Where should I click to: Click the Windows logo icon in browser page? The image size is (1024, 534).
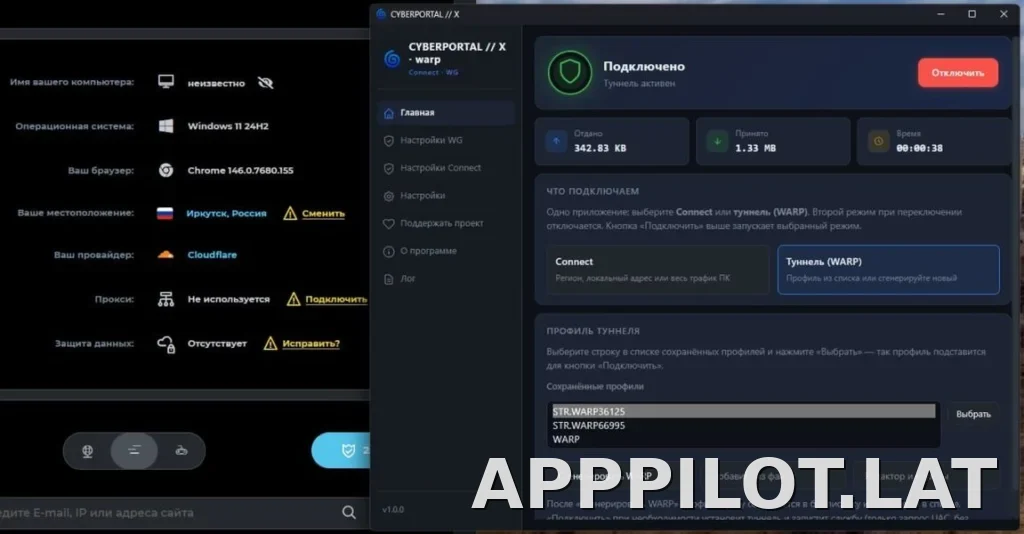click(x=166, y=126)
